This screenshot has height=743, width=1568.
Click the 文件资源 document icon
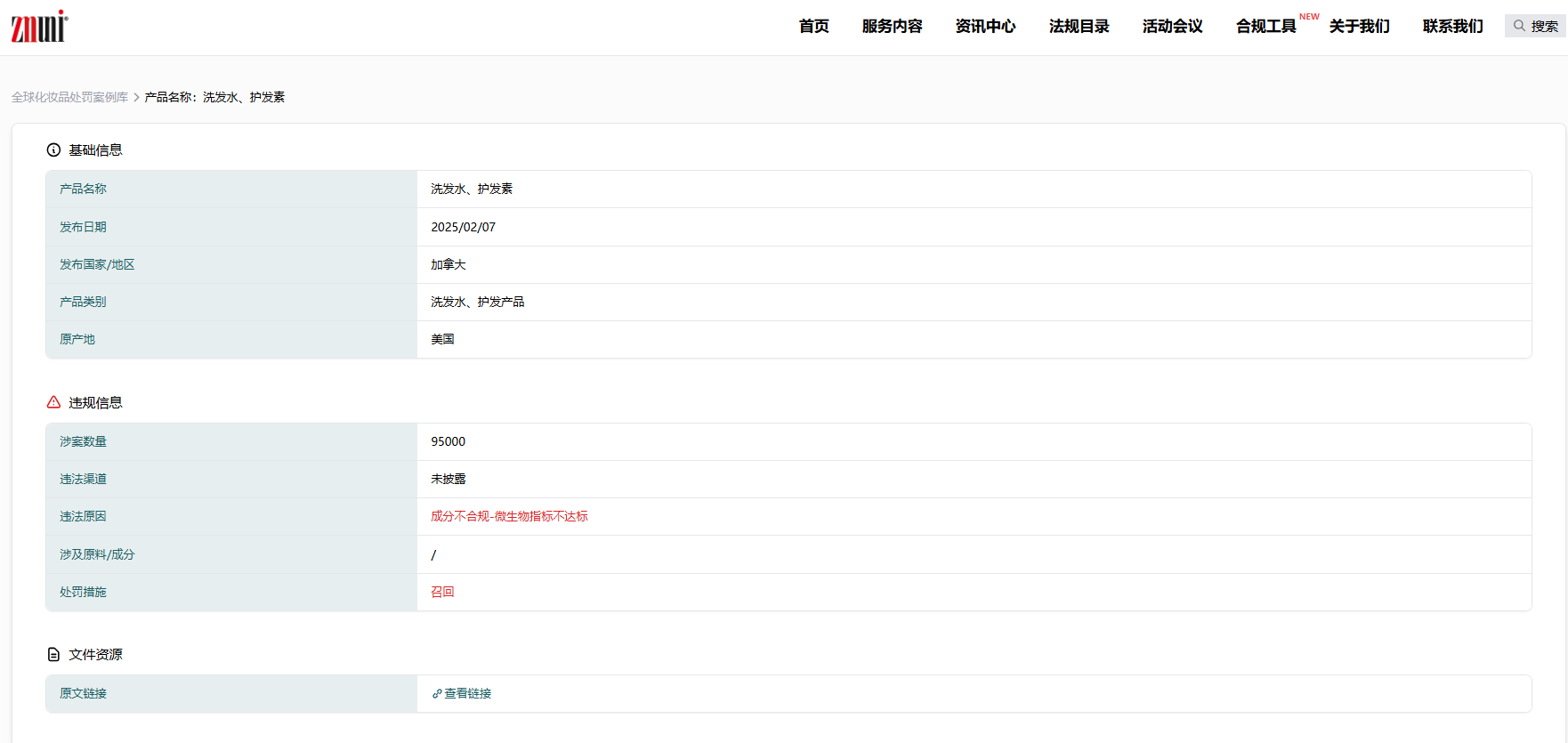53,655
